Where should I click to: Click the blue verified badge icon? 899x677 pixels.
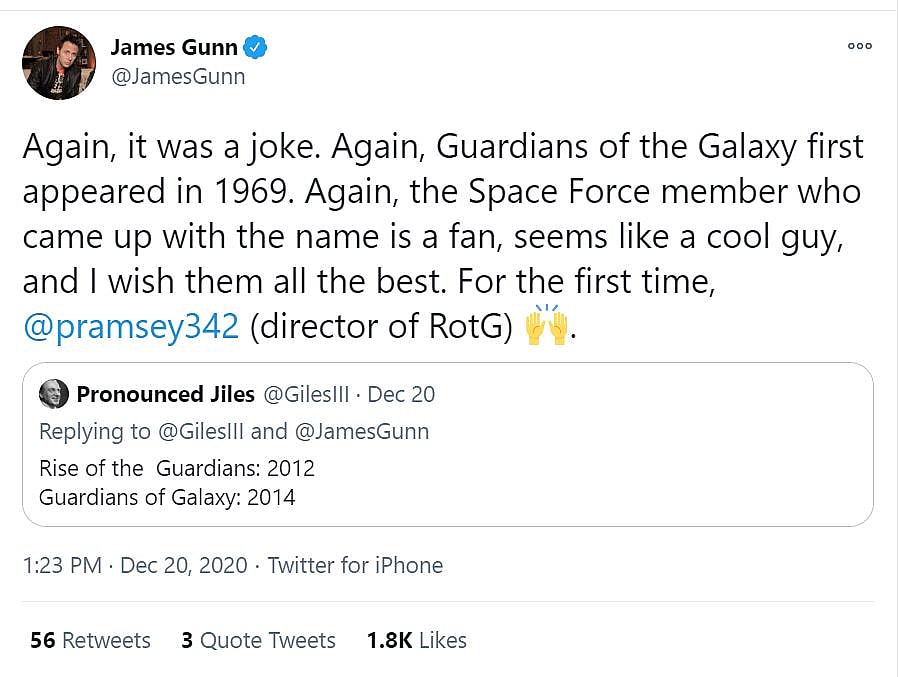256,47
